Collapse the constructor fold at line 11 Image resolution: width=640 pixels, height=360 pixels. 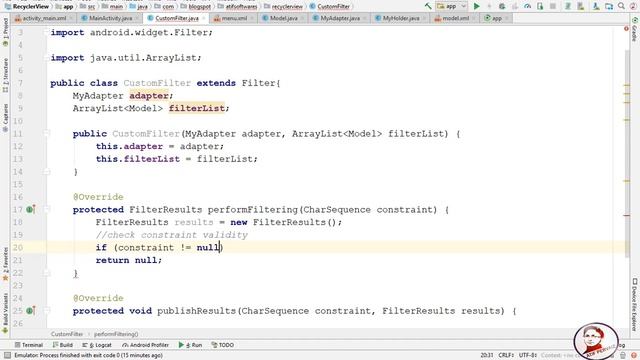click(47, 133)
